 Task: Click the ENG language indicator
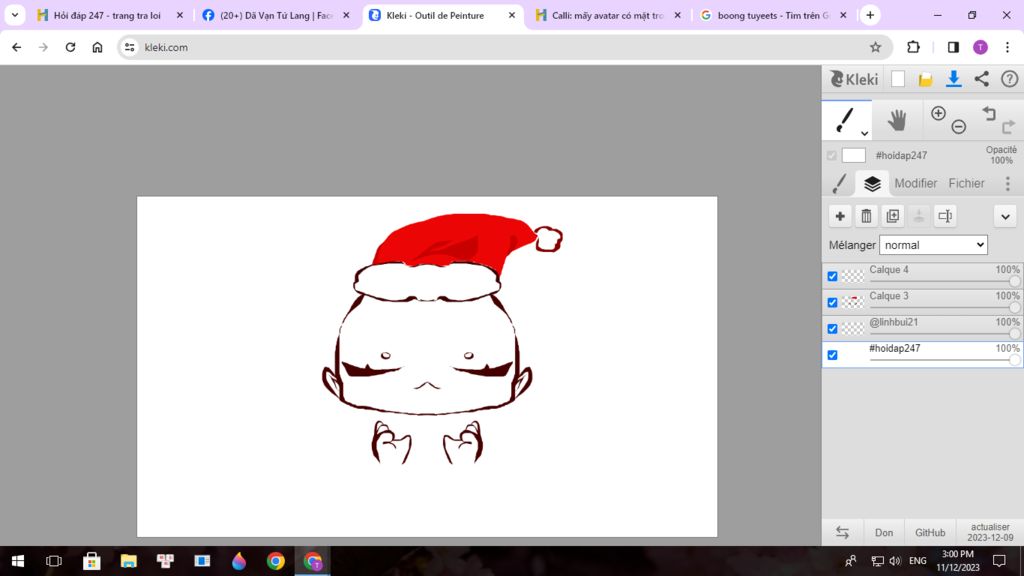918,561
